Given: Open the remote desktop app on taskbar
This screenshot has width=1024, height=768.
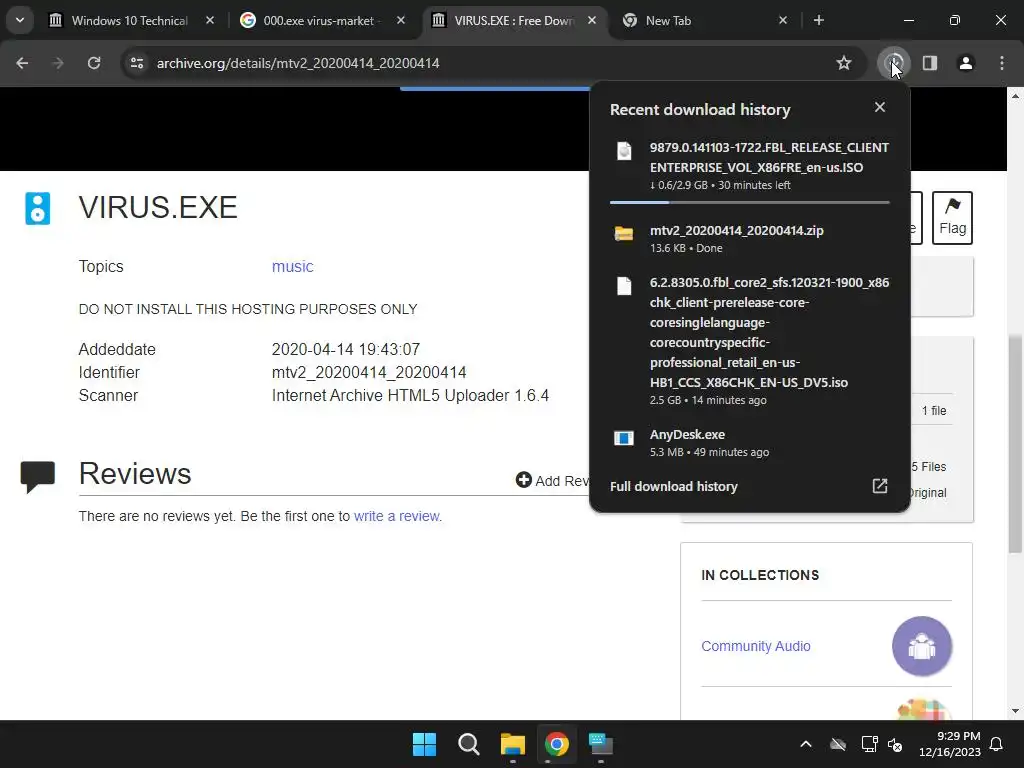Looking at the screenshot, I should [601, 744].
